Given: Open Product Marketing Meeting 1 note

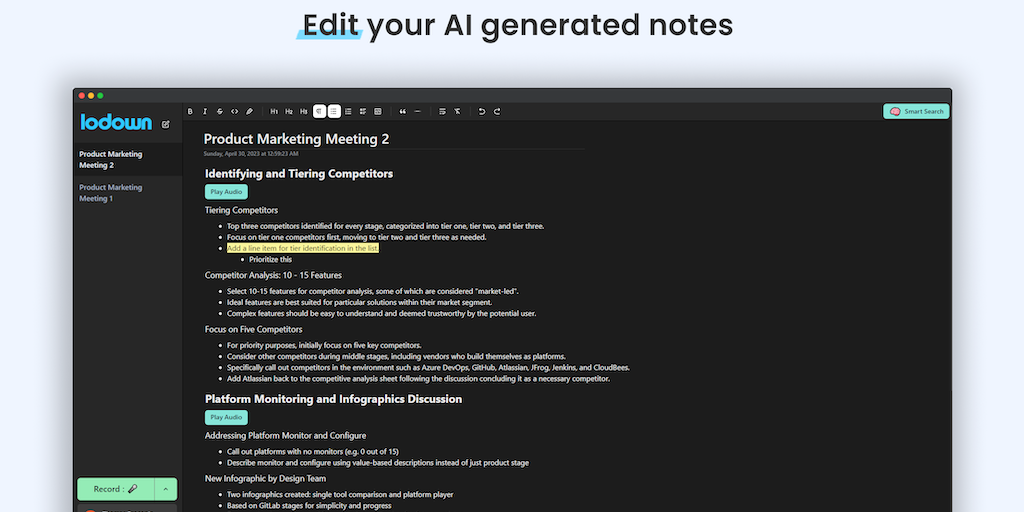Looking at the screenshot, I should click(x=128, y=193).
